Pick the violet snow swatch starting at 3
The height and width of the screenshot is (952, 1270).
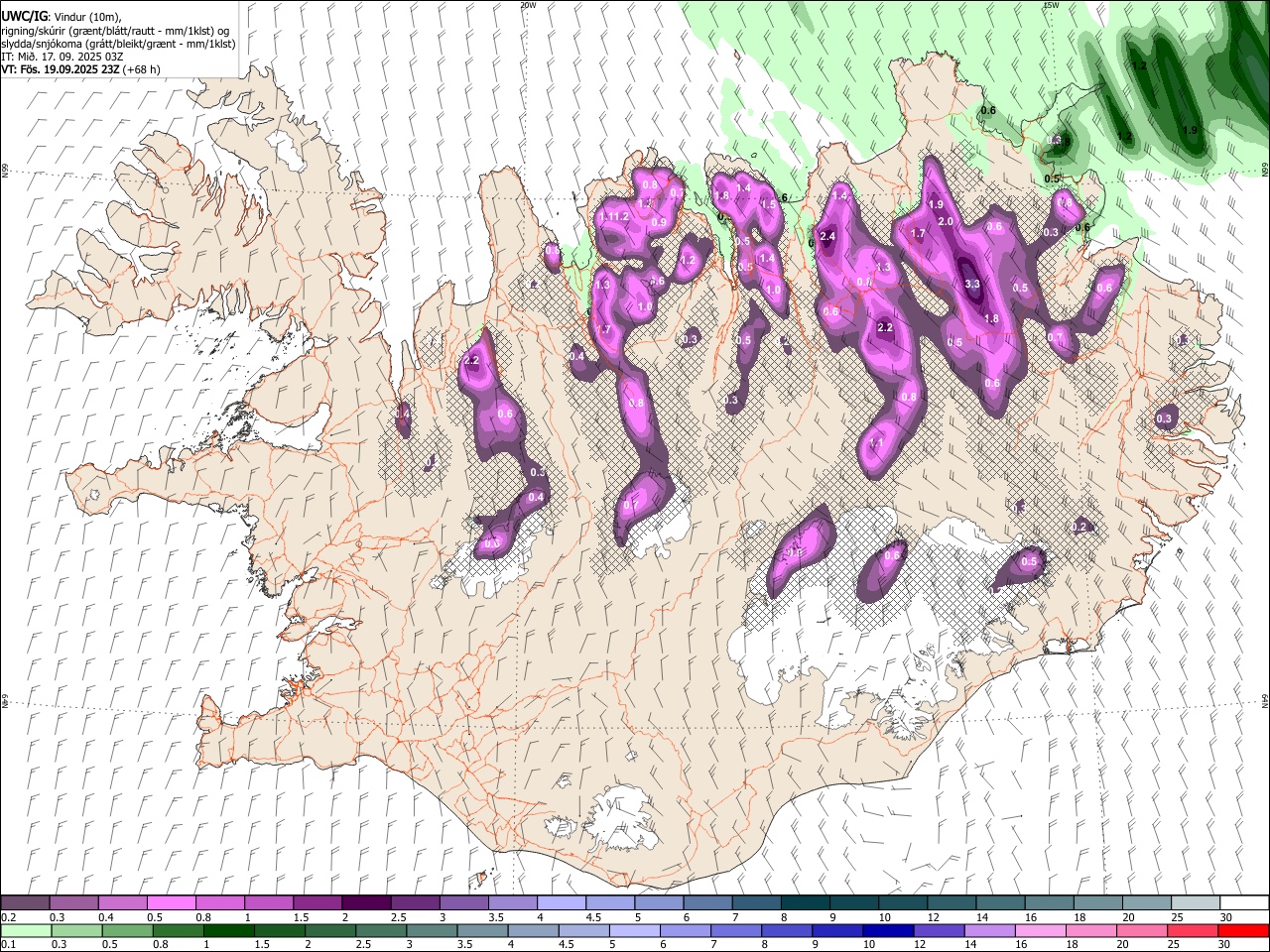[x=463, y=903]
